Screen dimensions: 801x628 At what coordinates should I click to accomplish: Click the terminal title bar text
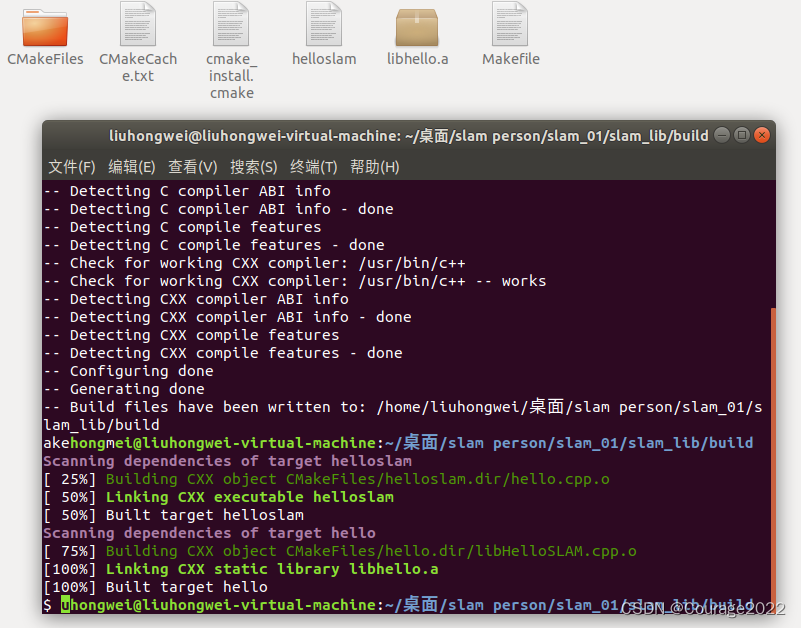[409, 136]
